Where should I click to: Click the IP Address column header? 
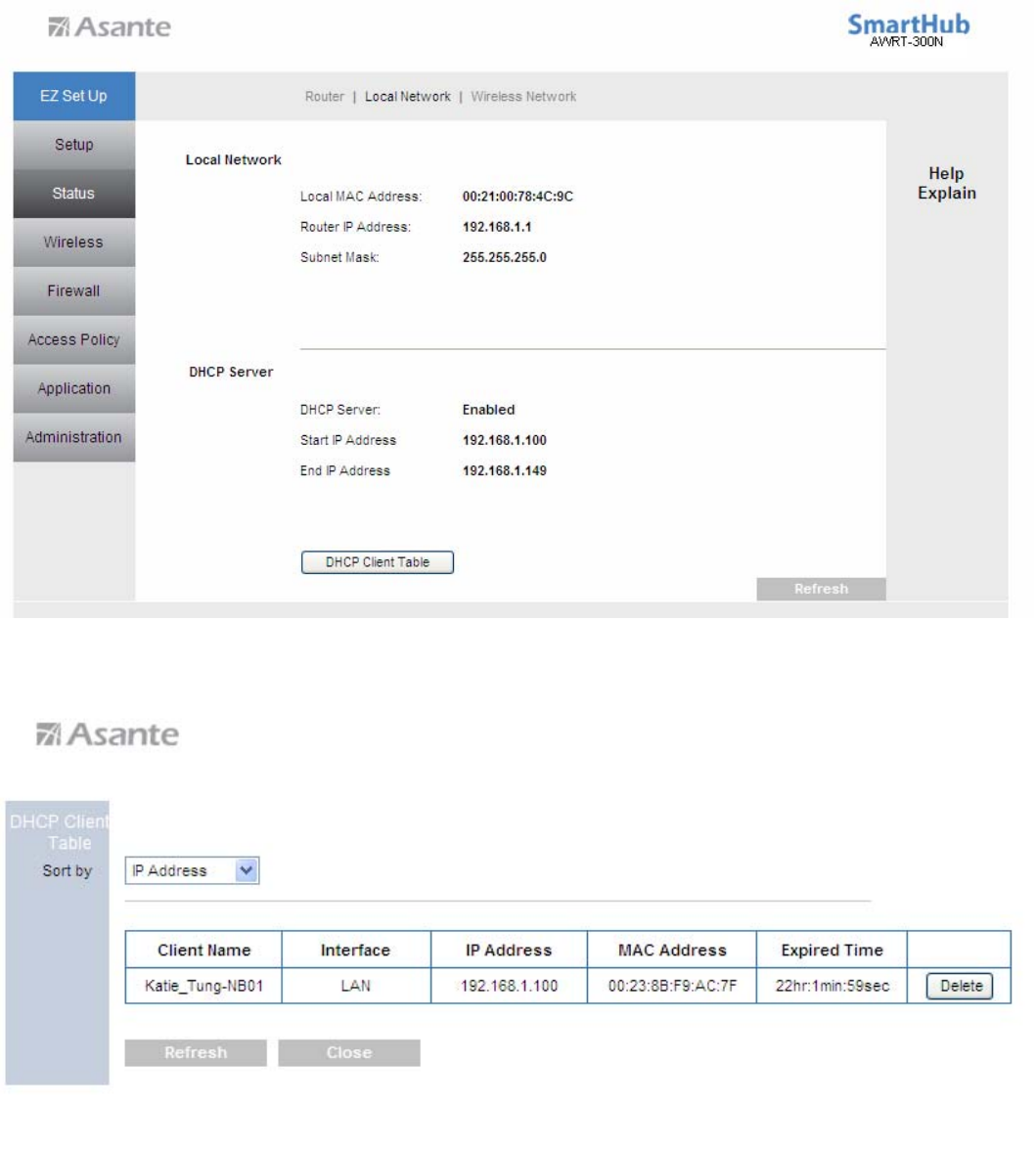coord(509,950)
